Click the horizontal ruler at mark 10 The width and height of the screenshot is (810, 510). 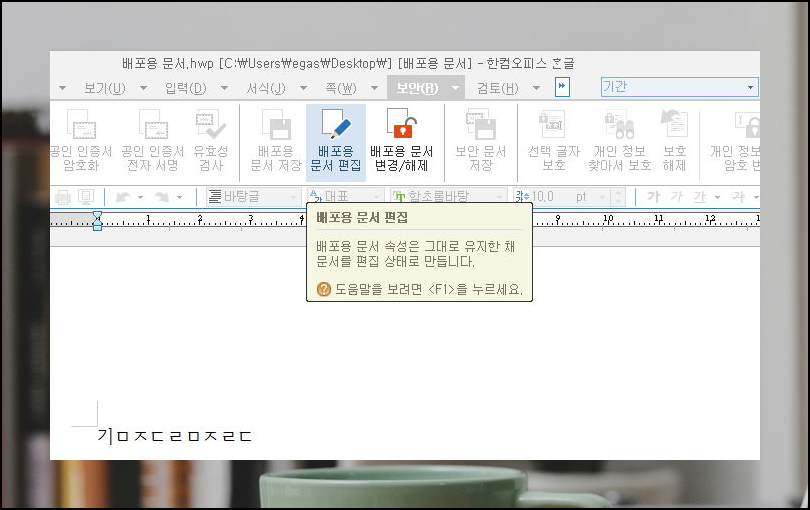click(x=608, y=219)
